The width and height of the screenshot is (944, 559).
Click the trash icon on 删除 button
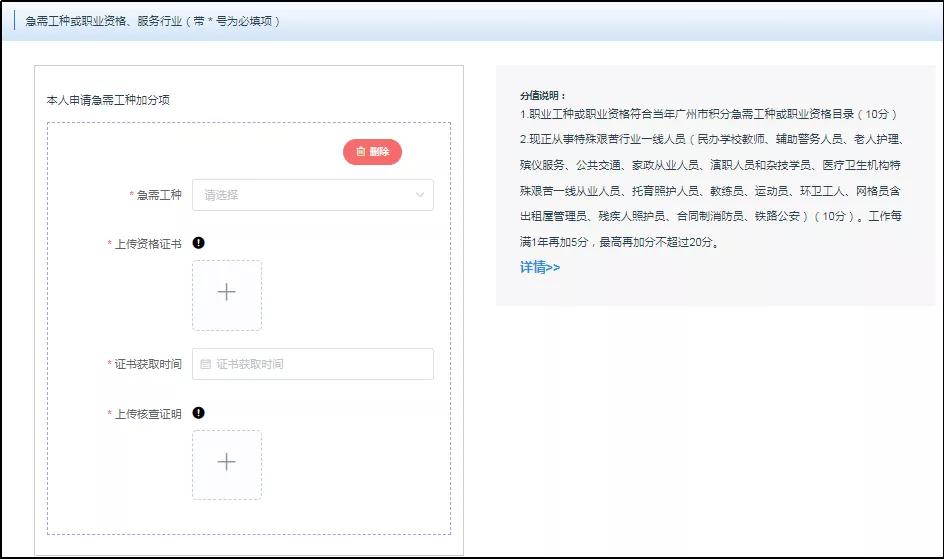361,152
